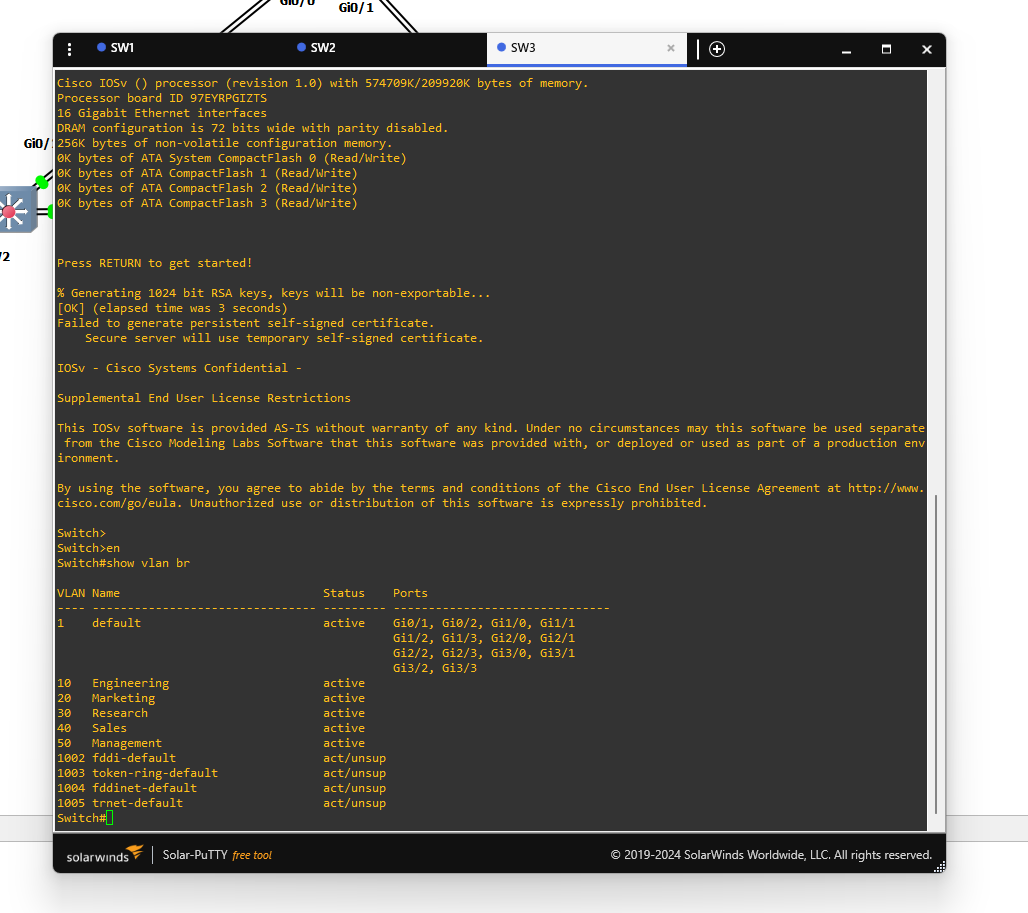This screenshot has height=913, width=1028.
Task: Click the 1003 token-ring-default row
Action: click(222, 773)
